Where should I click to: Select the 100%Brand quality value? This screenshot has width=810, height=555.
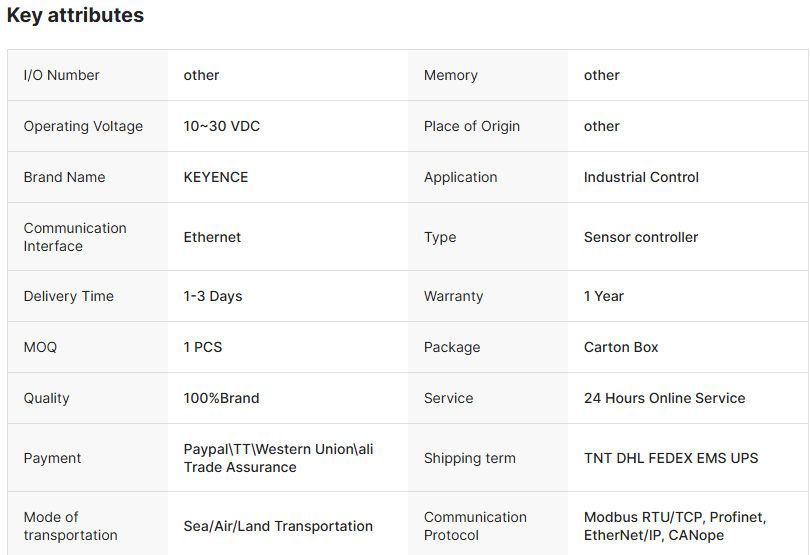[x=221, y=398]
